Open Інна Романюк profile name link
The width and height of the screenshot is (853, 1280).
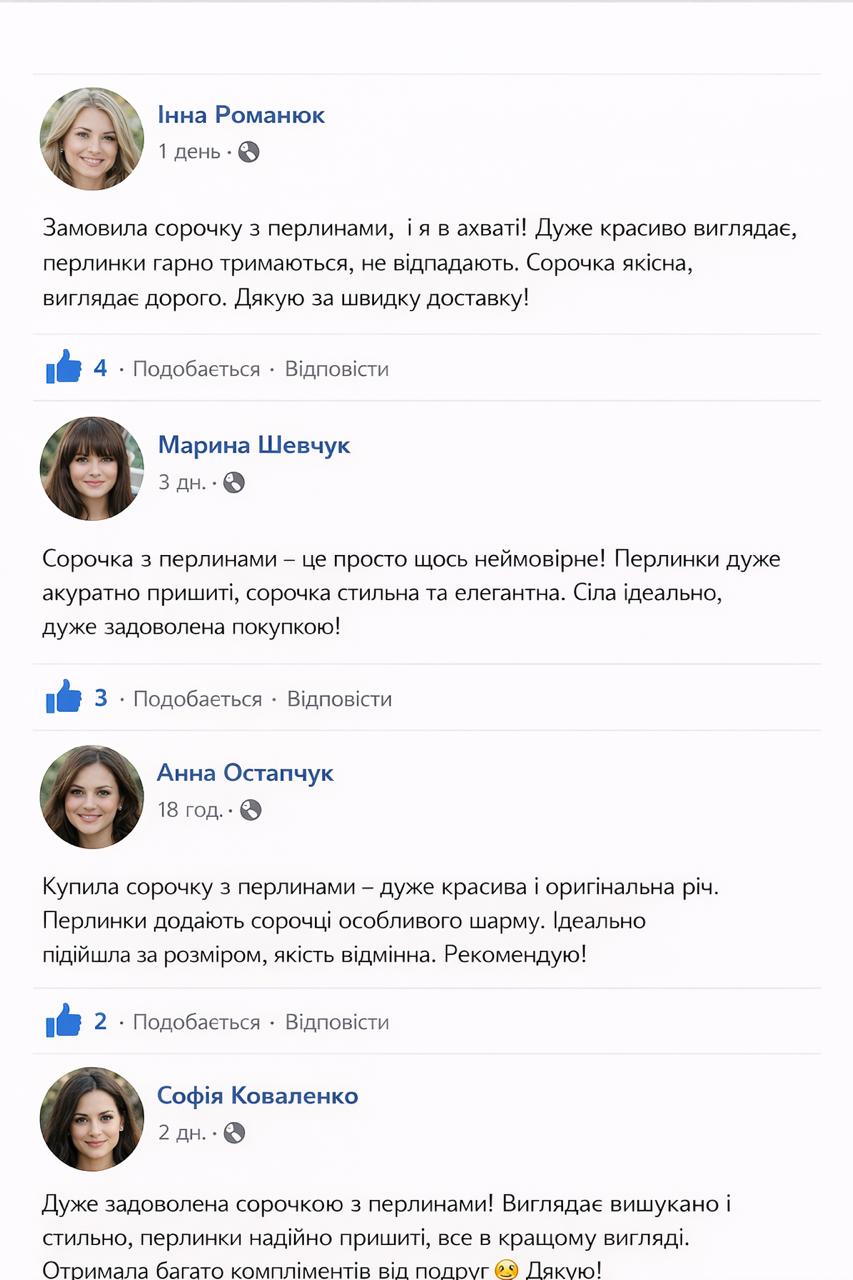(x=241, y=115)
